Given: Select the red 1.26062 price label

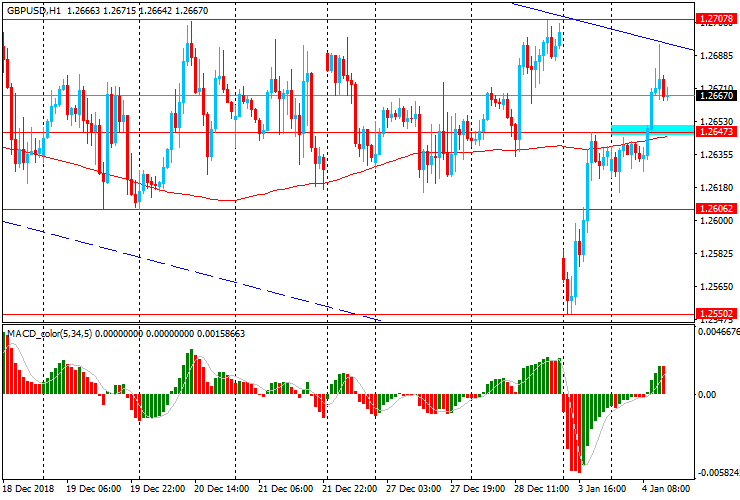Looking at the screenshot, I should (716, 208).
